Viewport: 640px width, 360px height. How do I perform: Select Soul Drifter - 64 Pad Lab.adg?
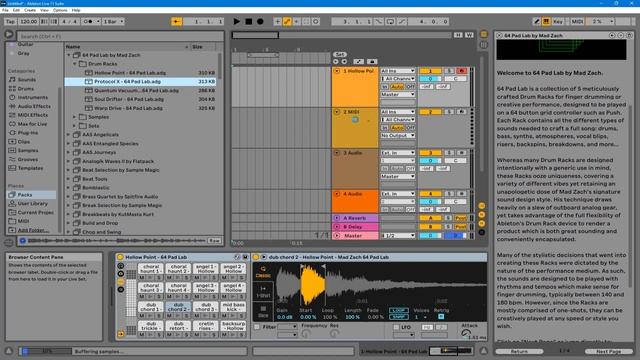pyautogui.click(x=140, y=99)
